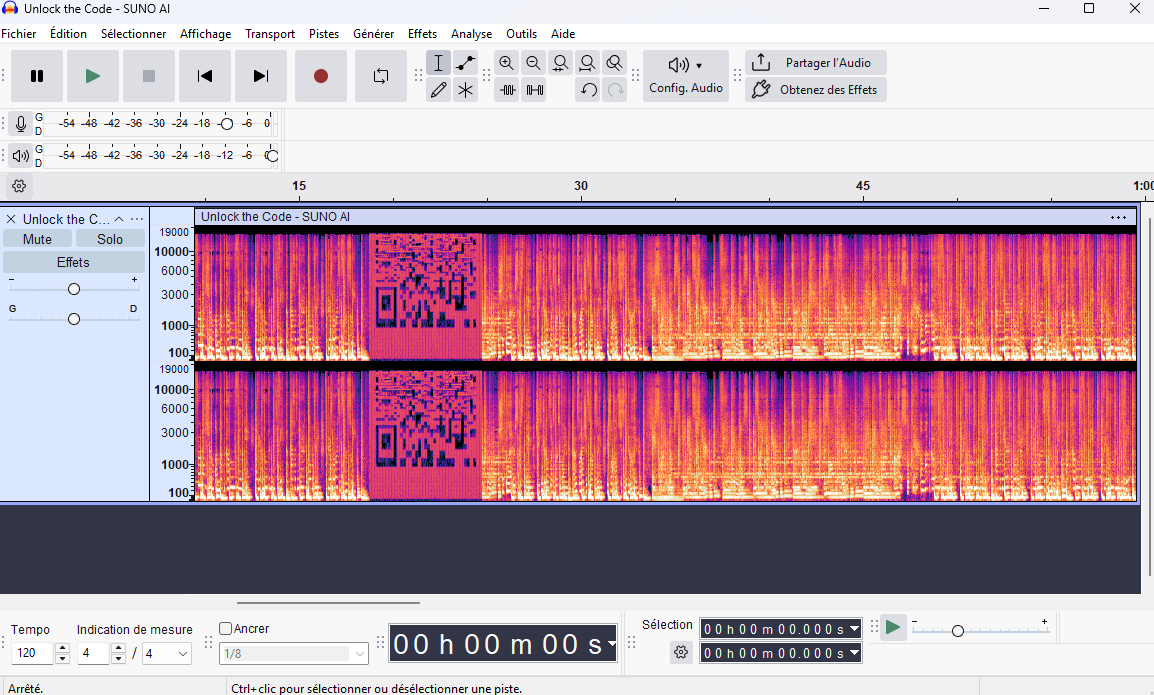Open the Effets menu
Viewport: 1154px width, 695px height.
click(422, 33)
